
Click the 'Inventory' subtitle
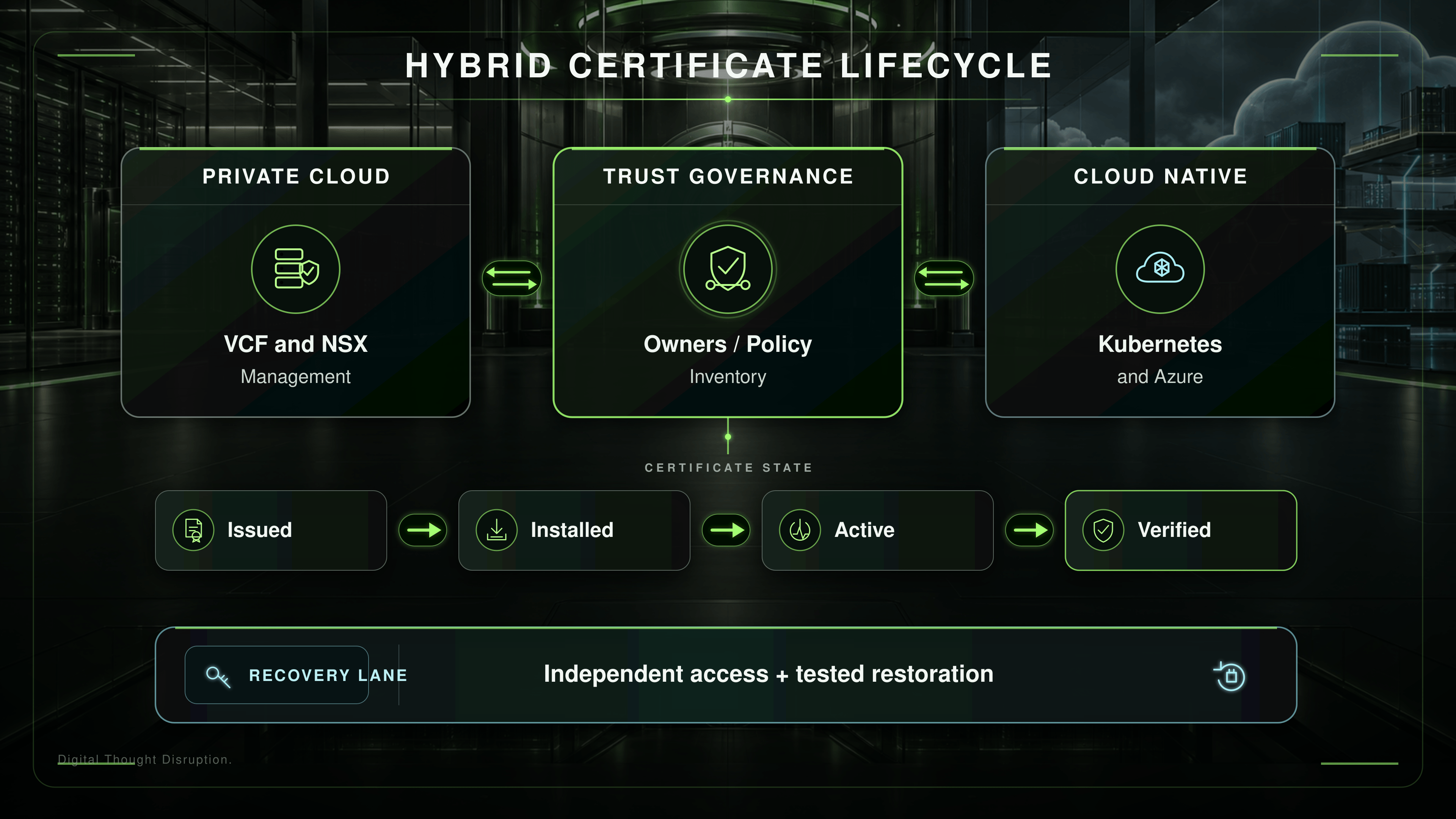coord(728,377)
